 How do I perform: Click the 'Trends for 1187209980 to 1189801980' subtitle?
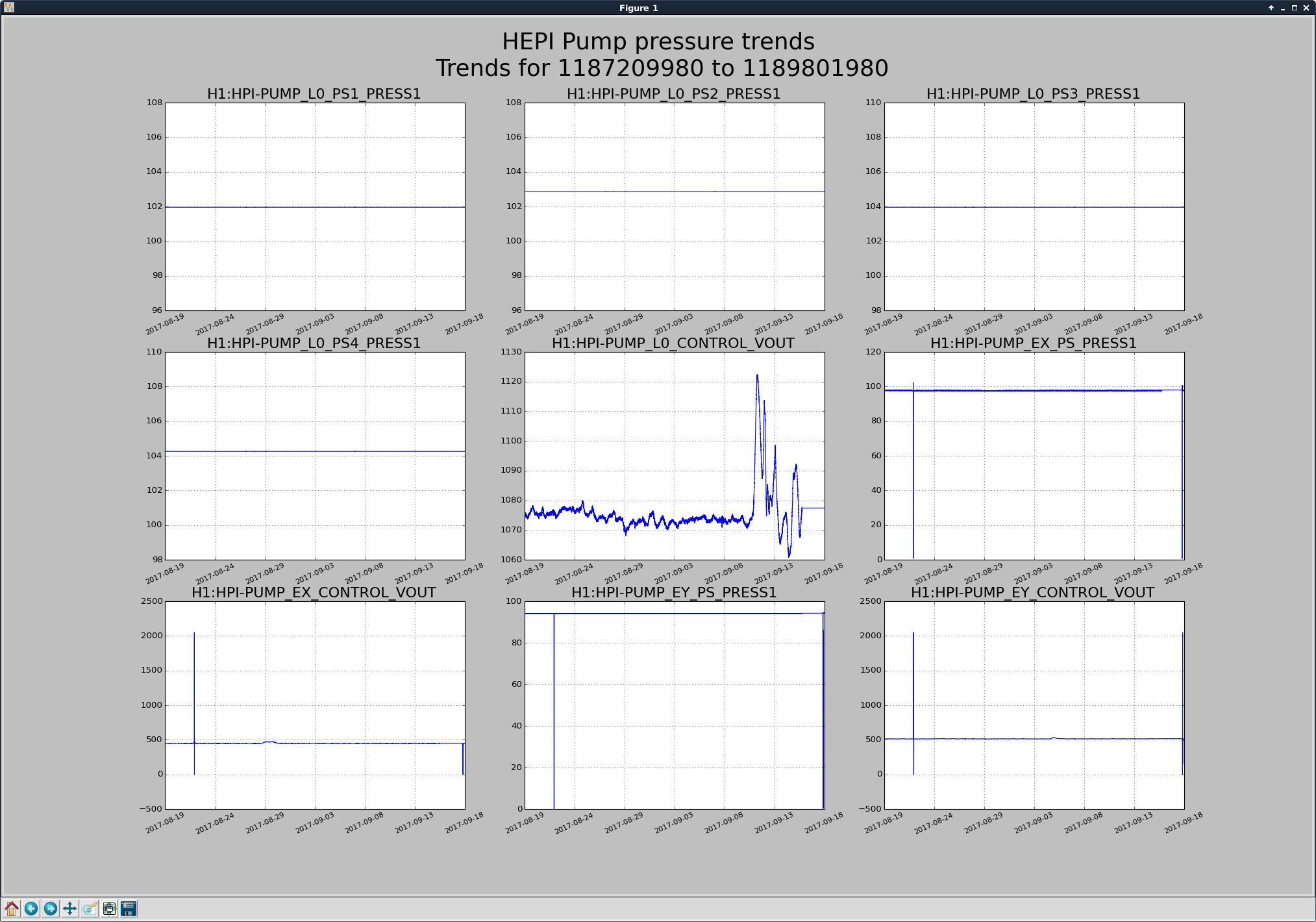click(662, 68)
